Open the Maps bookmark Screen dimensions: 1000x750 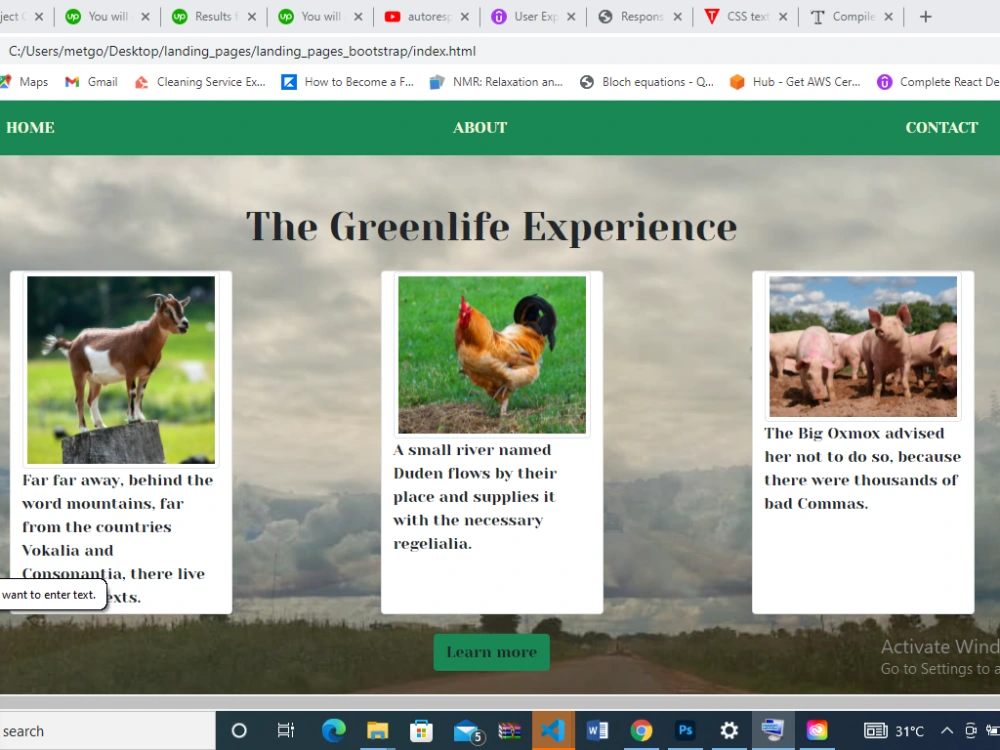24,82
